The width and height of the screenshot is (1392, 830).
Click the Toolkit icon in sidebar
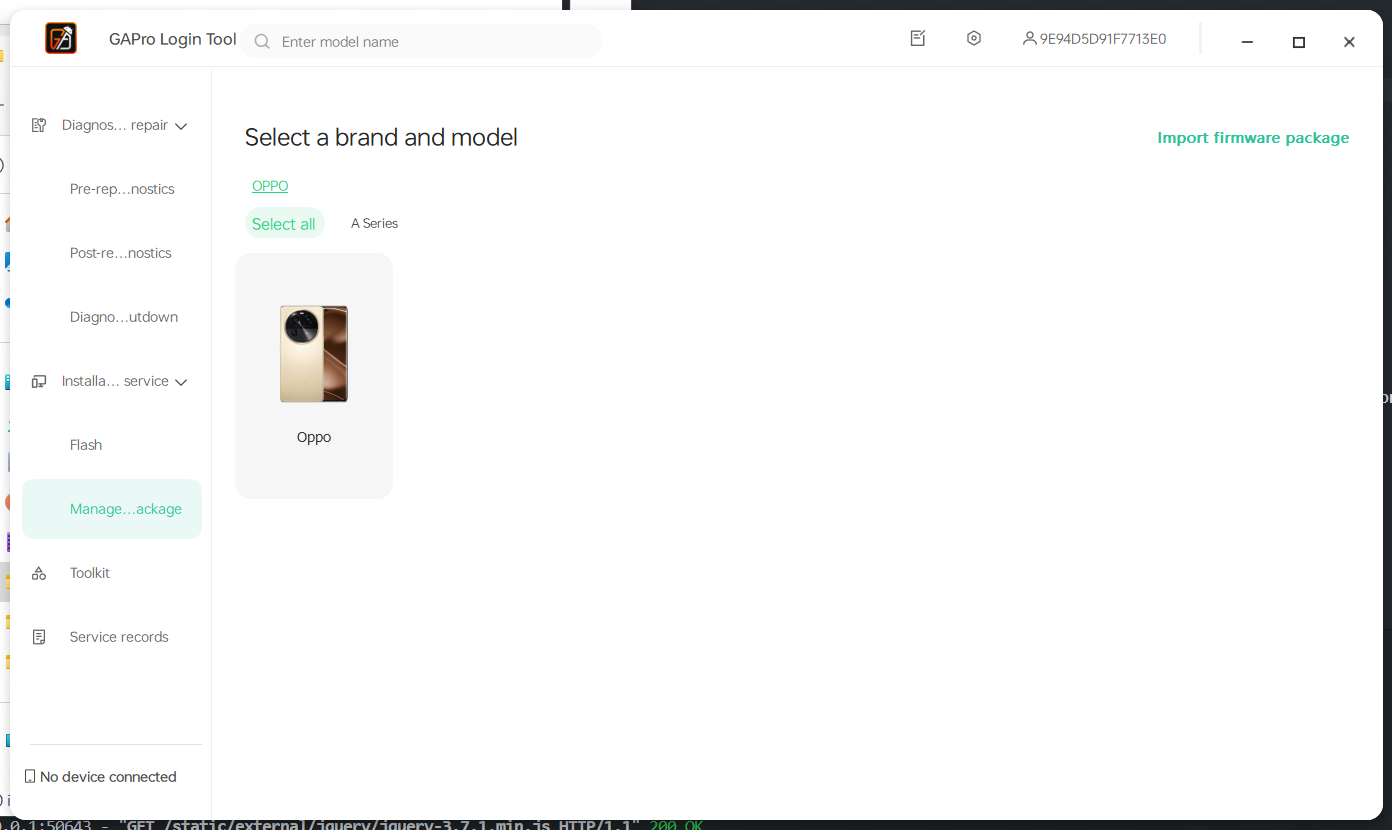tap(39, 573)
